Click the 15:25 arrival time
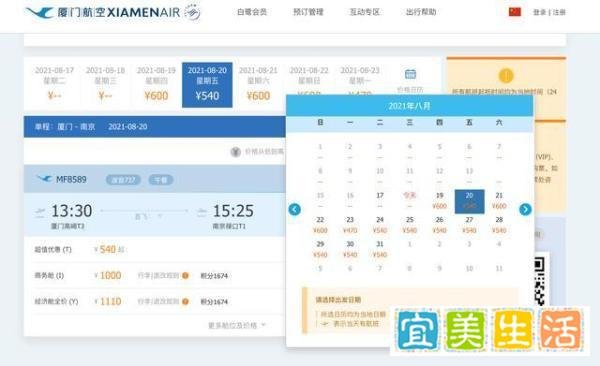 [x=233, y=211]
